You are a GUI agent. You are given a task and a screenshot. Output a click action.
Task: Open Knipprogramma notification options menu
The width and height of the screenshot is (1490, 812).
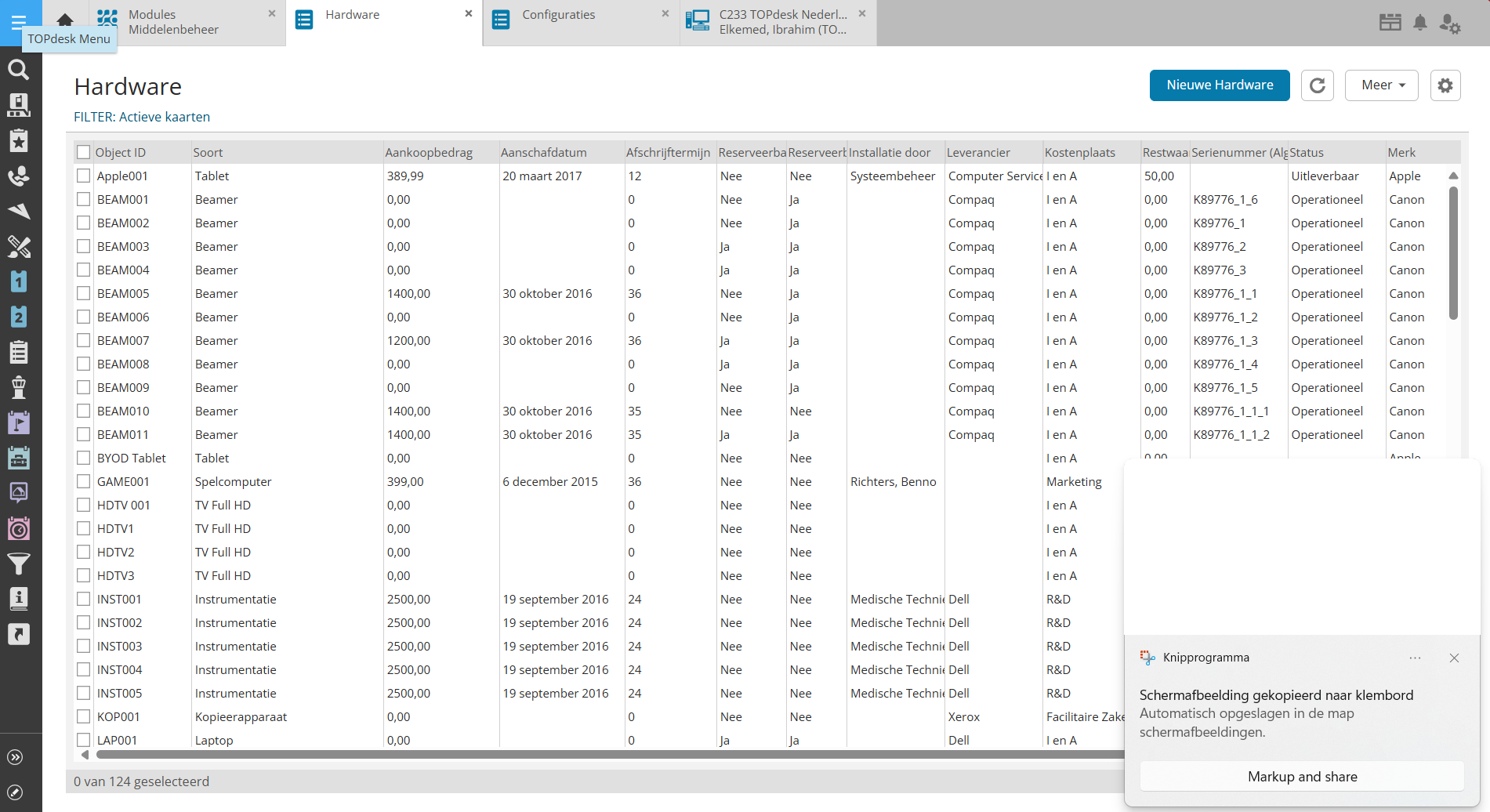tap(1415, 658)
